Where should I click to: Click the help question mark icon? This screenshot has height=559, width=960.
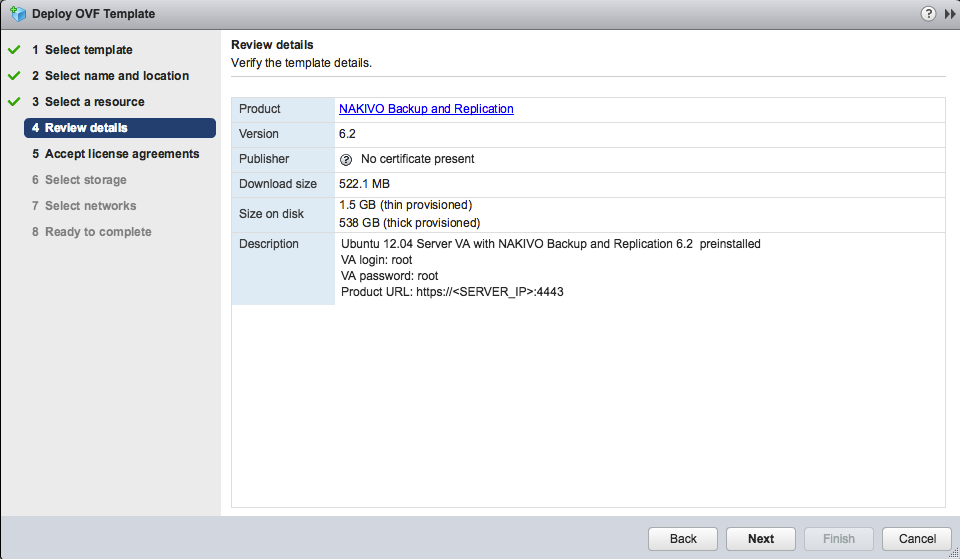click(928, 14)
